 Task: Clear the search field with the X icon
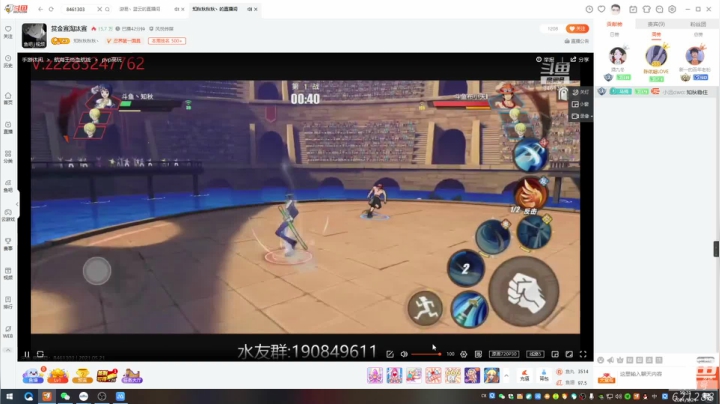99,9
